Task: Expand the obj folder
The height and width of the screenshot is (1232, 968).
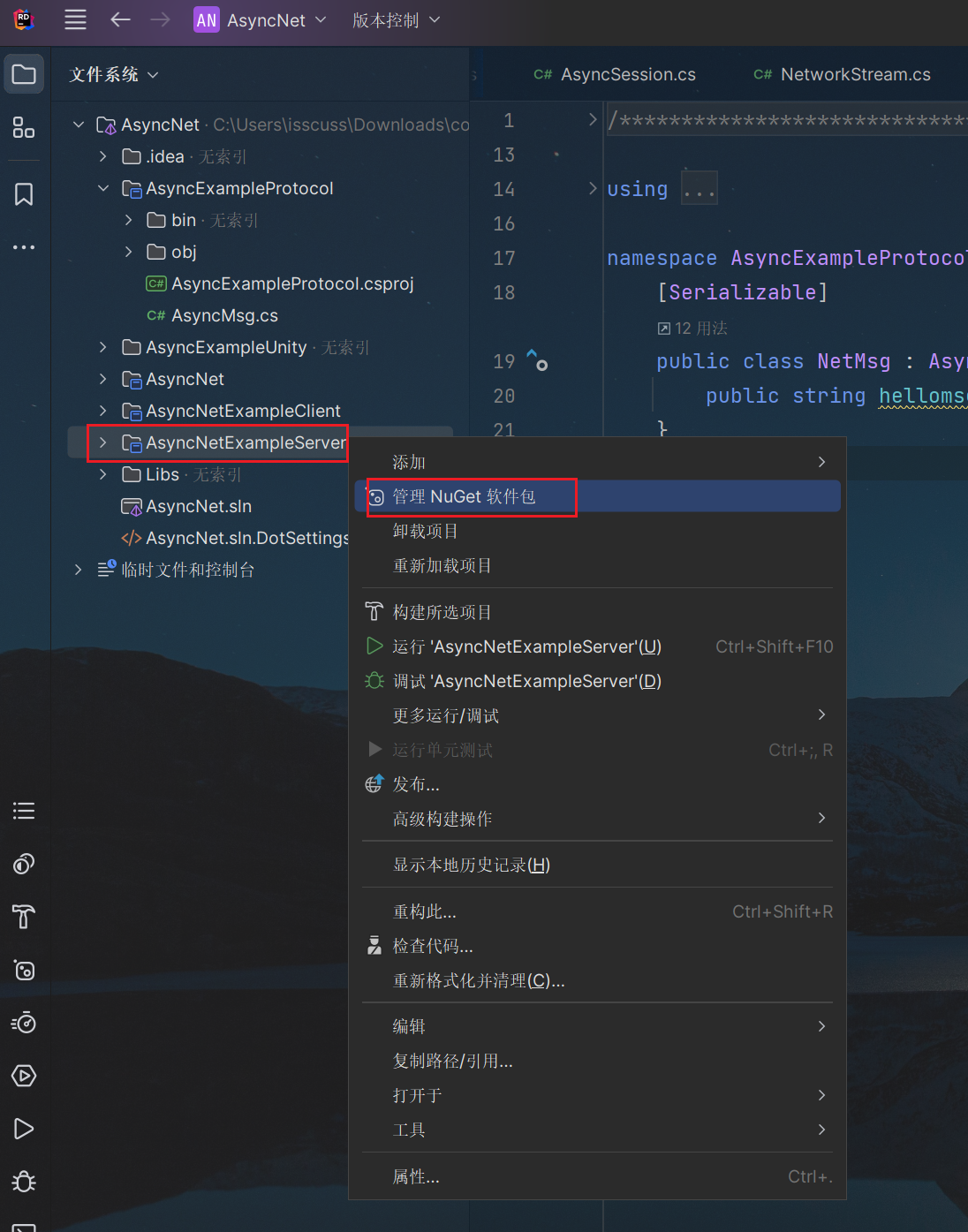Action: point(129,252)
